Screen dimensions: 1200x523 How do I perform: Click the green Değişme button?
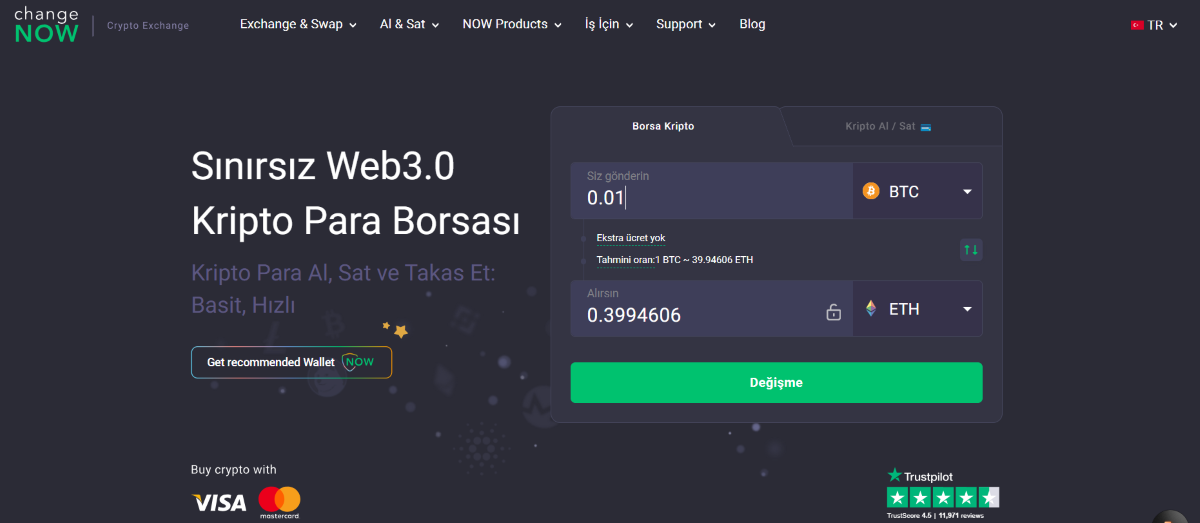click(x=776, y=383)
